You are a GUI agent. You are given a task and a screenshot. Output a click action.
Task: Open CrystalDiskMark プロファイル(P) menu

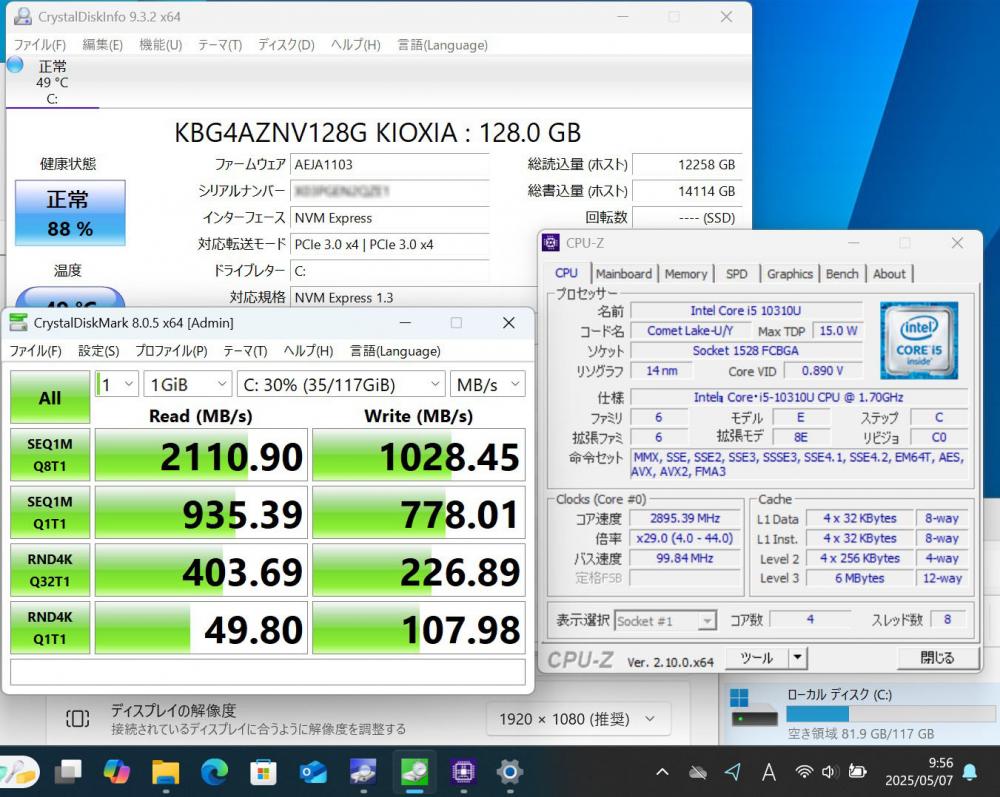171,351
